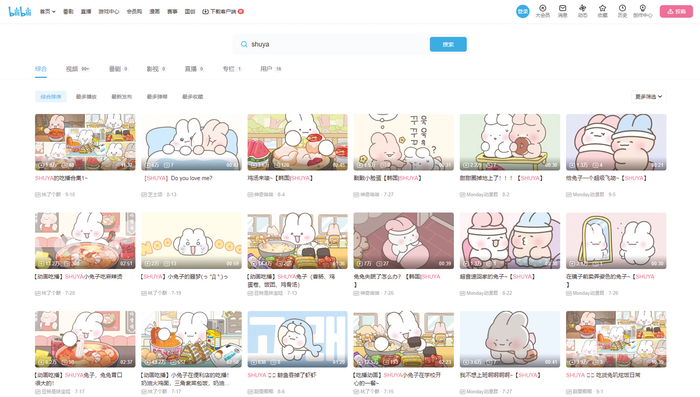The height and width of the screenshot is (397, 700).
Task: Open the bilibili logo home link
Action: (x=20, y=12)
